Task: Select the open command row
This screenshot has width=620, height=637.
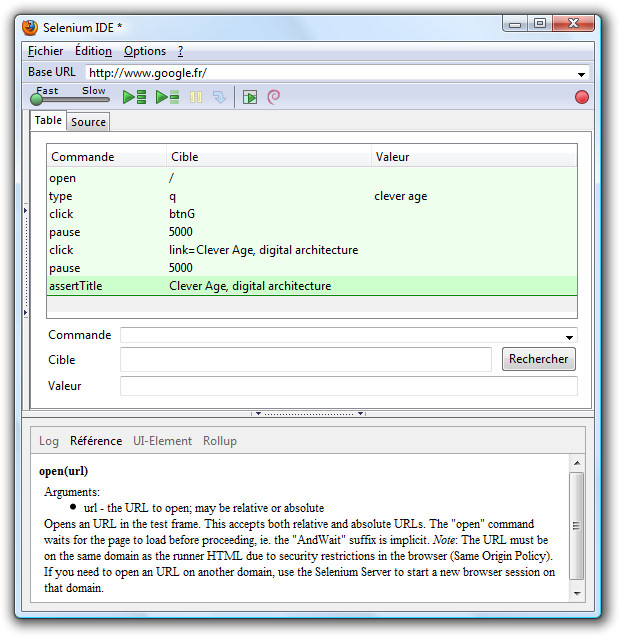Action: [x=312, y=178]
